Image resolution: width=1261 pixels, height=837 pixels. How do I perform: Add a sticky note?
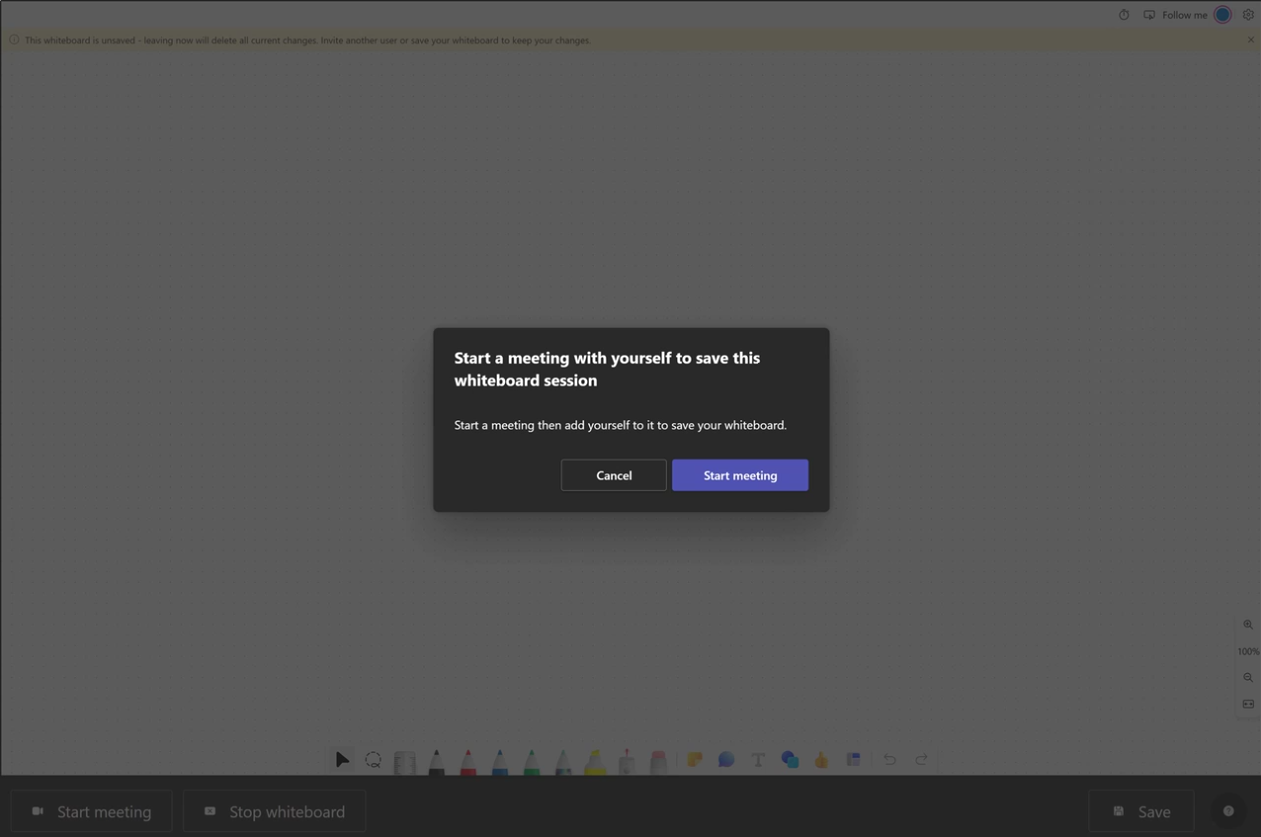694,760
